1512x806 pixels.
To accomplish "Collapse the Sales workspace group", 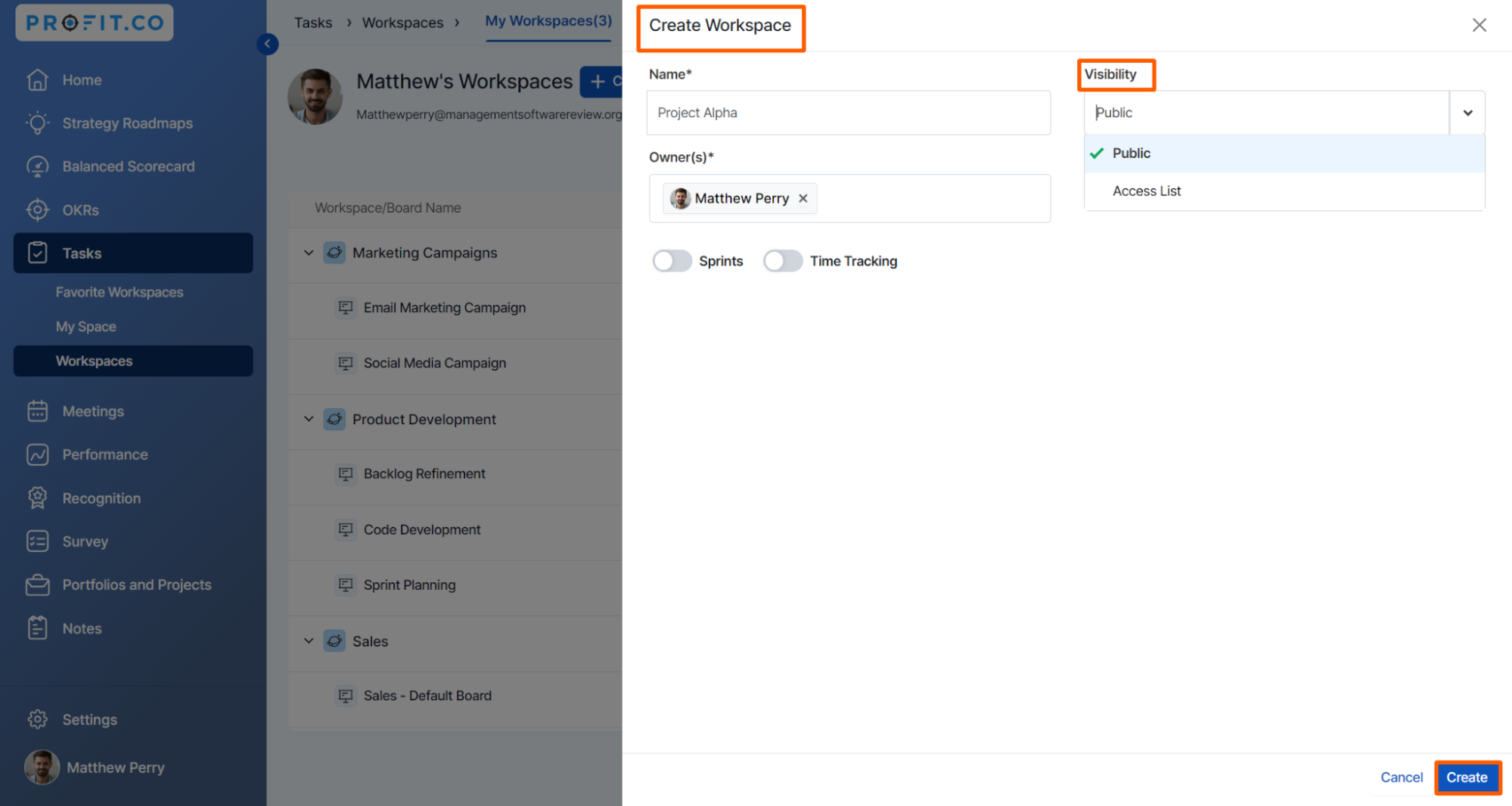I will (x=309, y=641).
